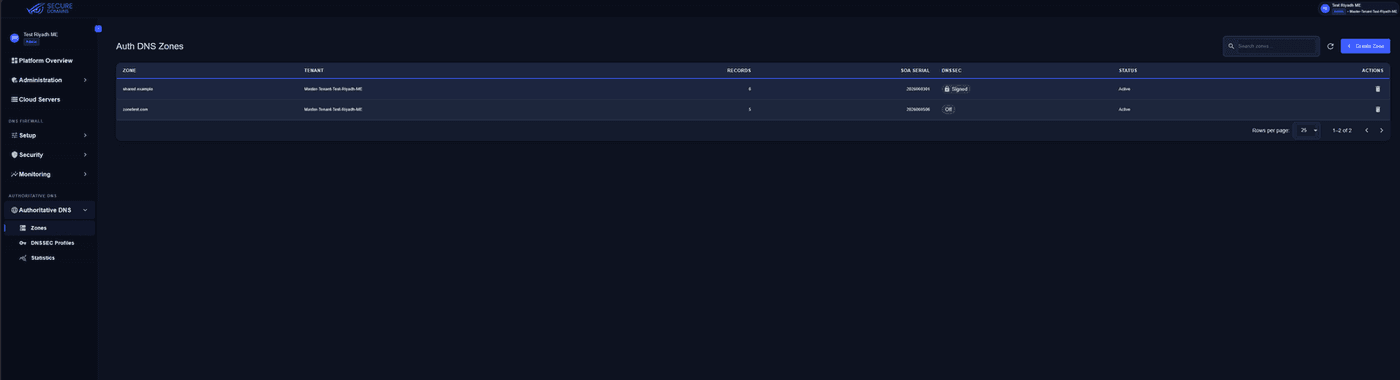Image resolution: width=1400 pixels, height=380 pixels.
Task: Go to previous page of zones
Action: click(x=1366, y=130)
